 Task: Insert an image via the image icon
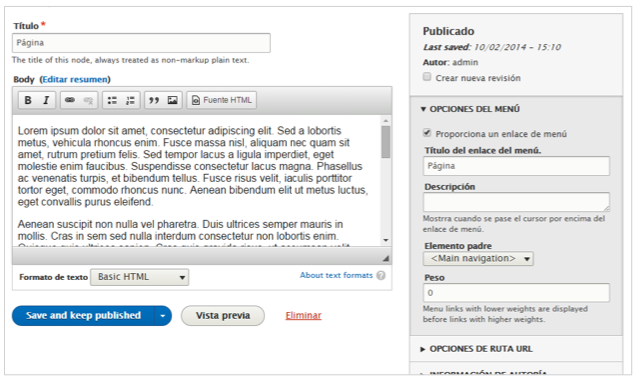tap(172, 100)
